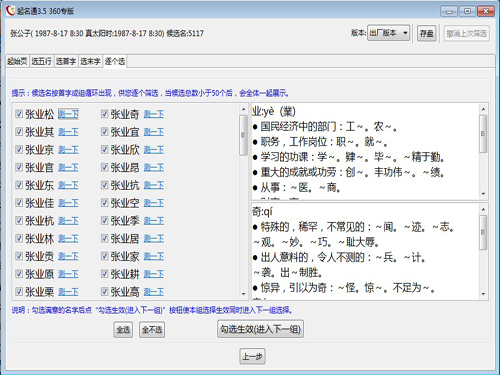Screen dimensions: 500x375
Task: Click the 候选名:5117 header text
Action: click(185, 33)
